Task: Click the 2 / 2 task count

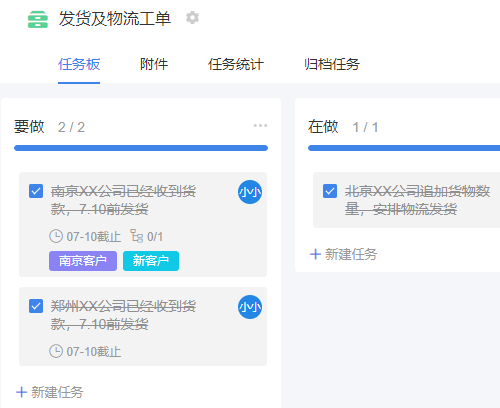Action: 71,127
